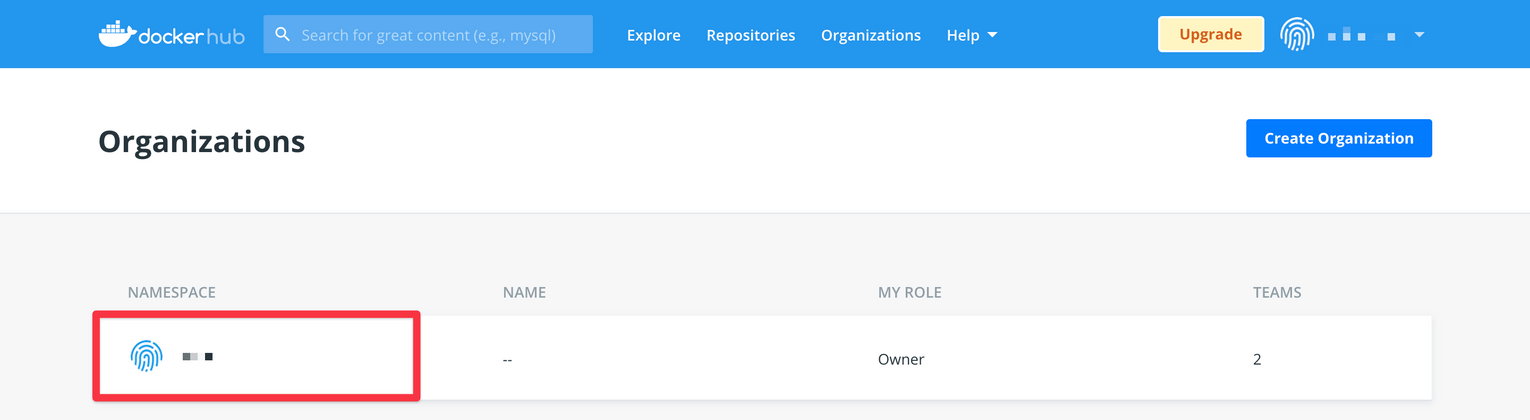The width and height of the screenshot is (1530, 420).
Task: Click the teams count 2
Action: [1257, 359]
